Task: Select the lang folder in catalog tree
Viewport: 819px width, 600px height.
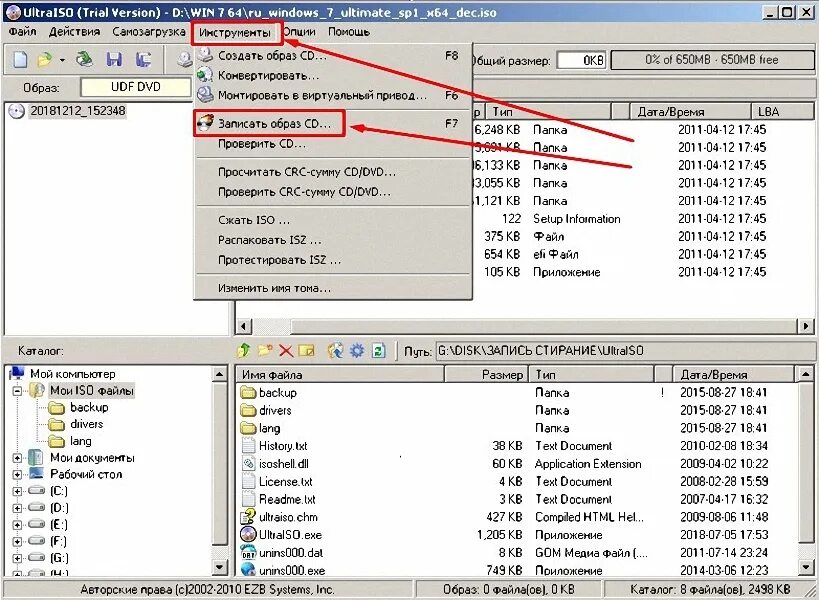Action: 80,441
